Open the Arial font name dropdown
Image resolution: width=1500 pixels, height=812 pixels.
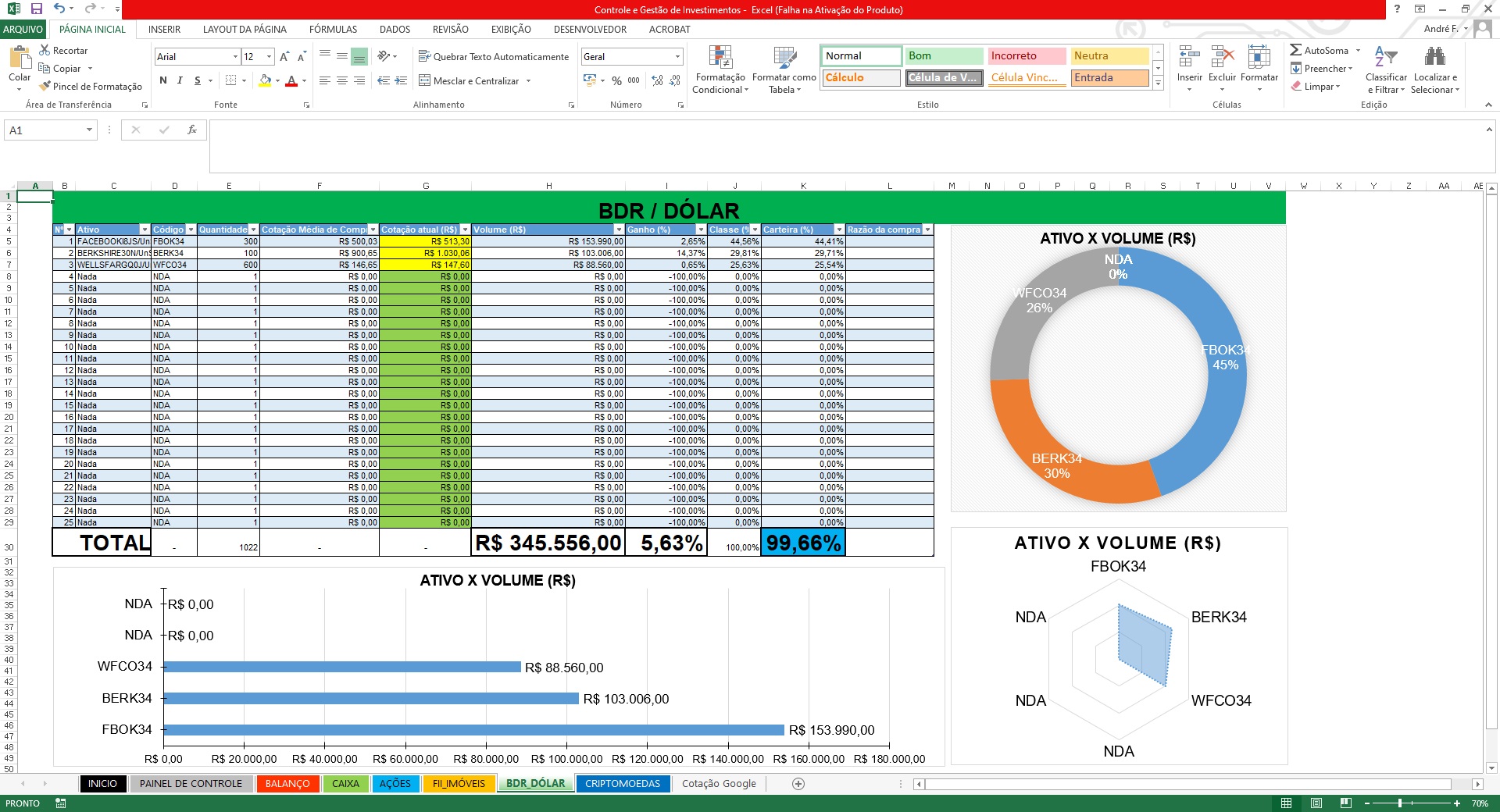235,56
